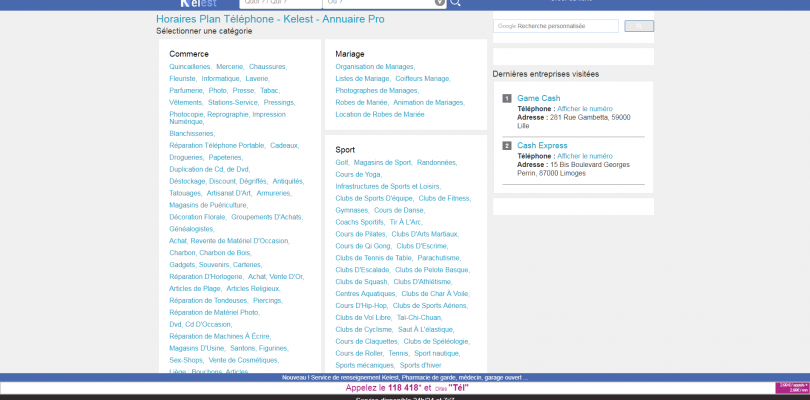The image size is (810, 400).
Task: Go to Cours de Yoga listings
Action: pos(358,174)
